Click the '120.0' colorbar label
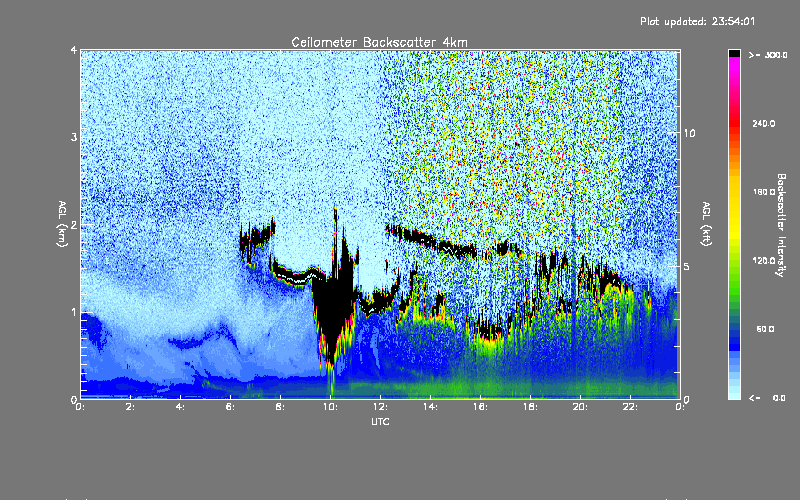800x500 pixels. coord(764,261)
